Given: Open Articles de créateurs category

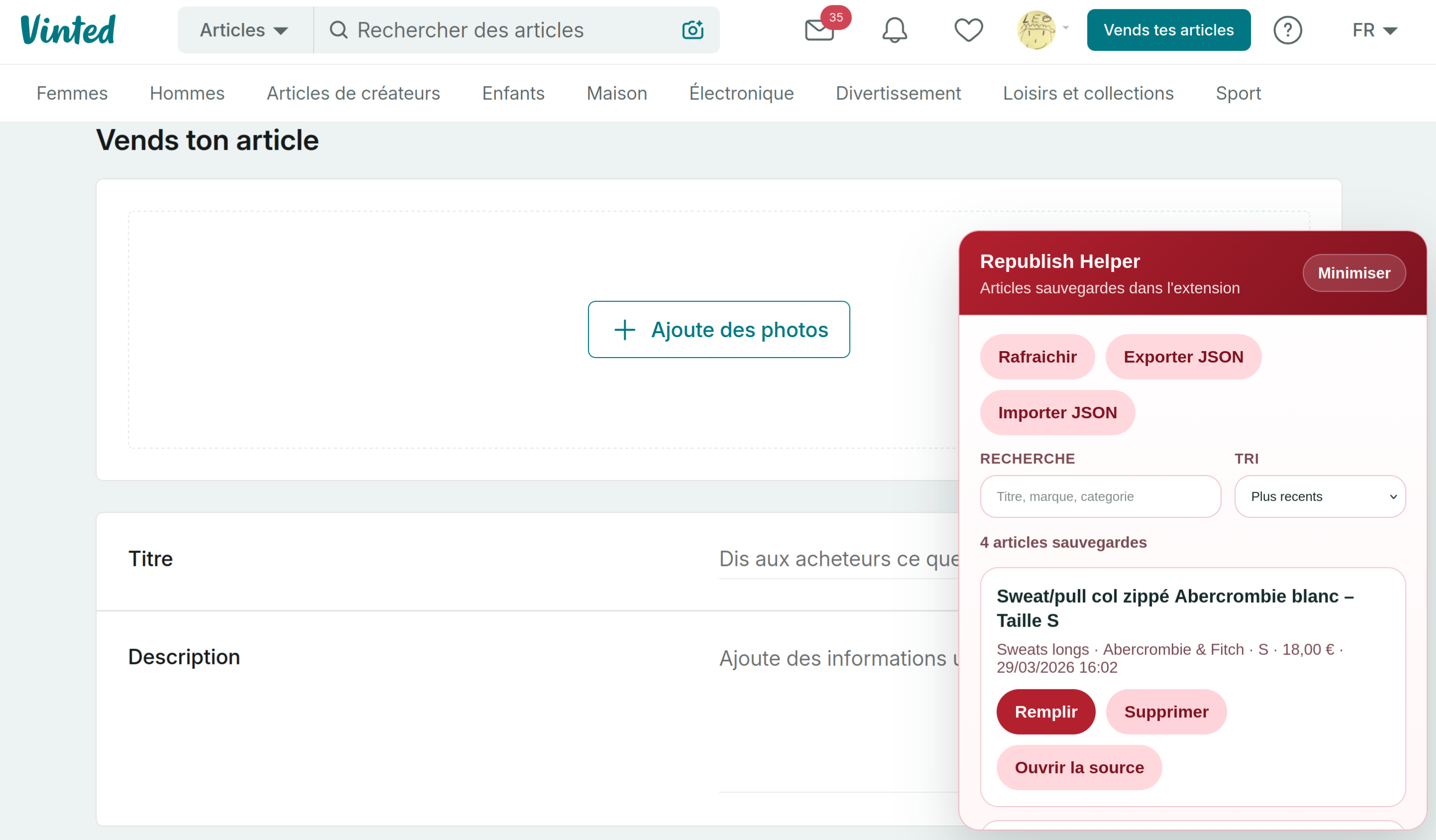Looking at the screenshot, I should point(353,93).
